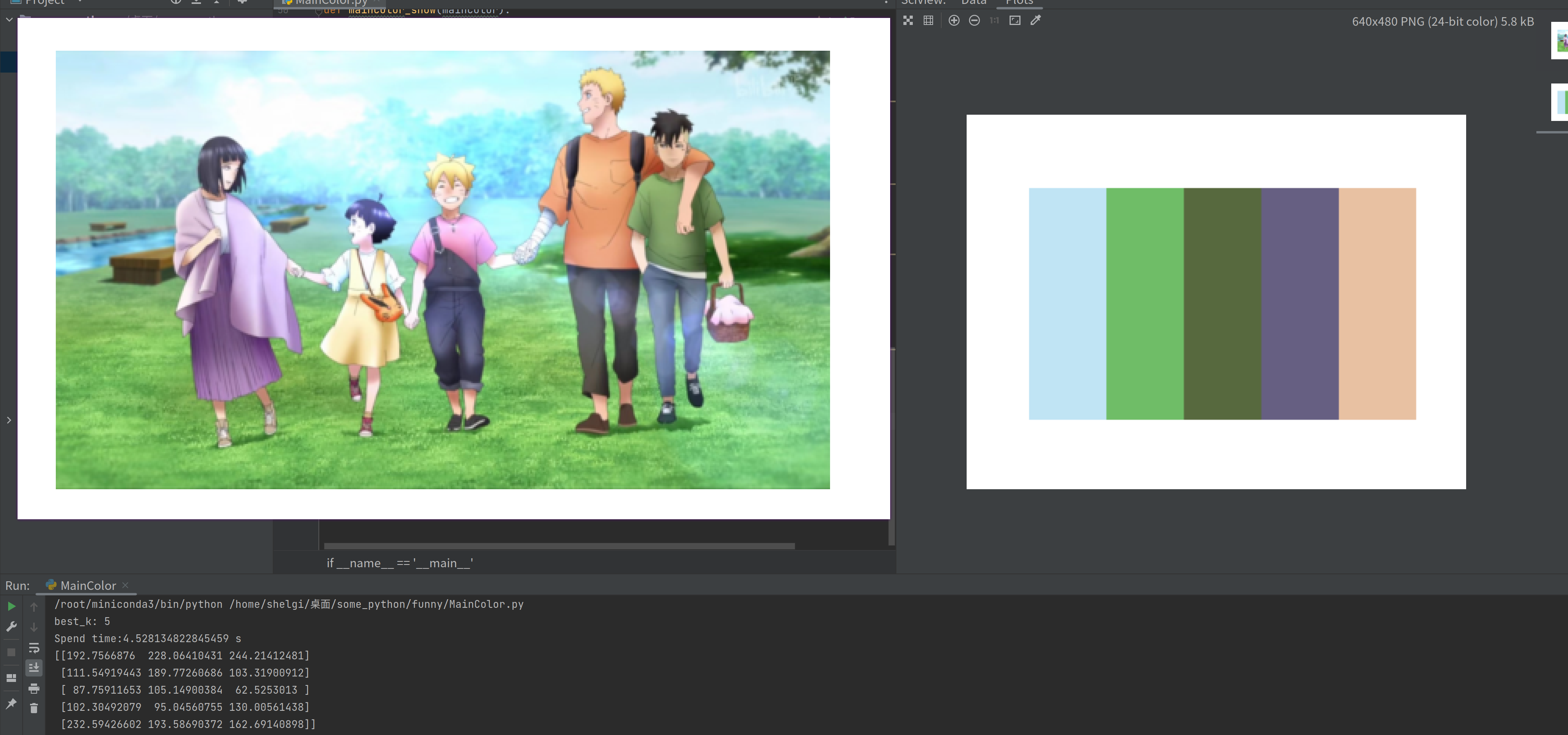Zoom in on plot image
Image resolution: width=1568 pixels, height=735 pixels.
click(x=954, y=21)
